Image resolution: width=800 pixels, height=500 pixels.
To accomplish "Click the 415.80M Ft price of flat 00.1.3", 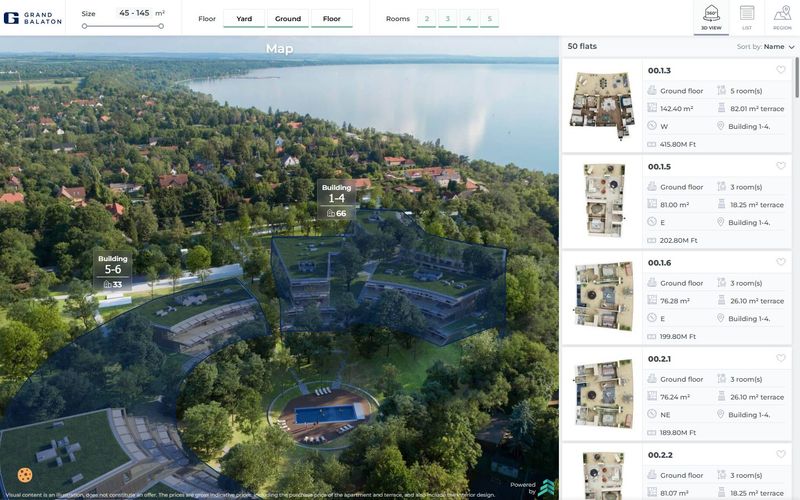I will (678, 144).
